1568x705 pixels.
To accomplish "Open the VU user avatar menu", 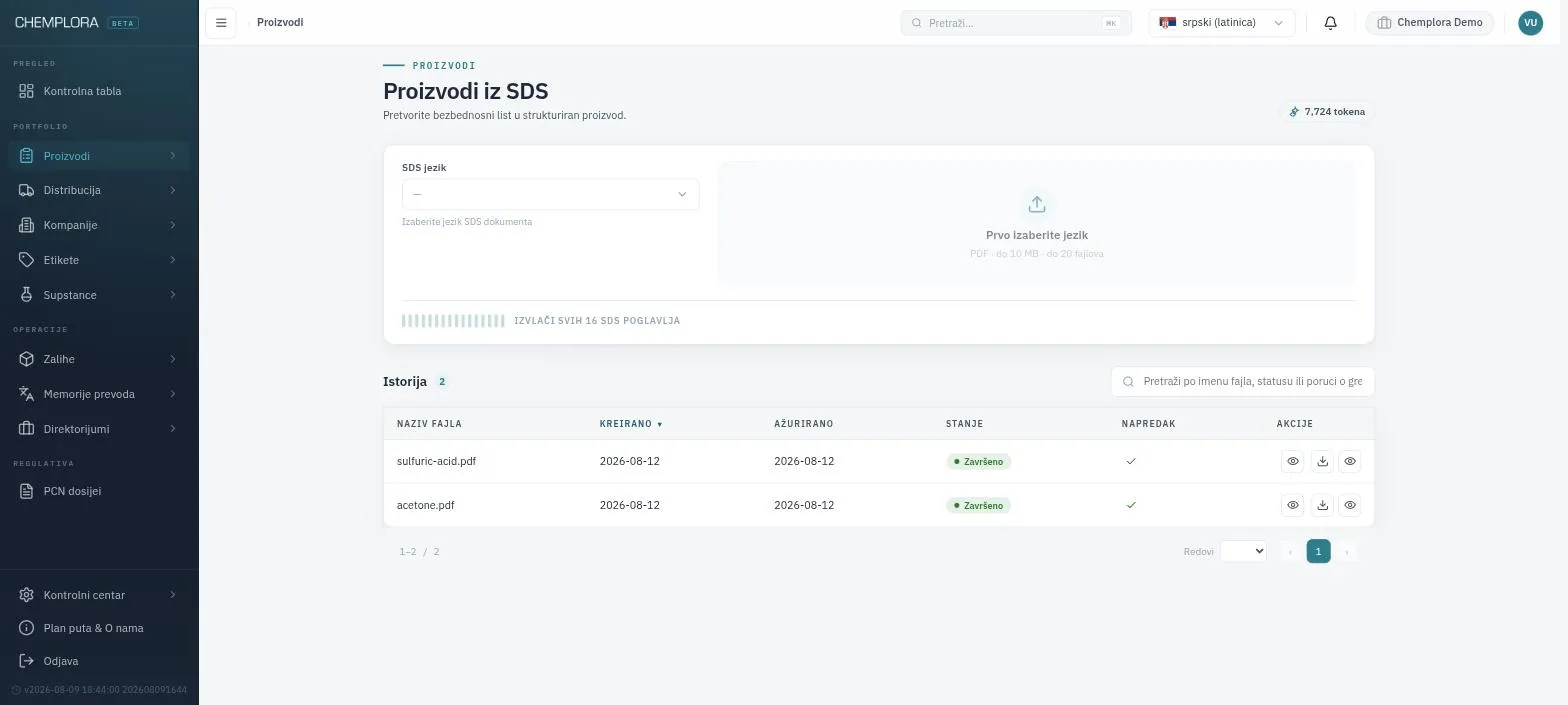I will (x=1530, y=23).
